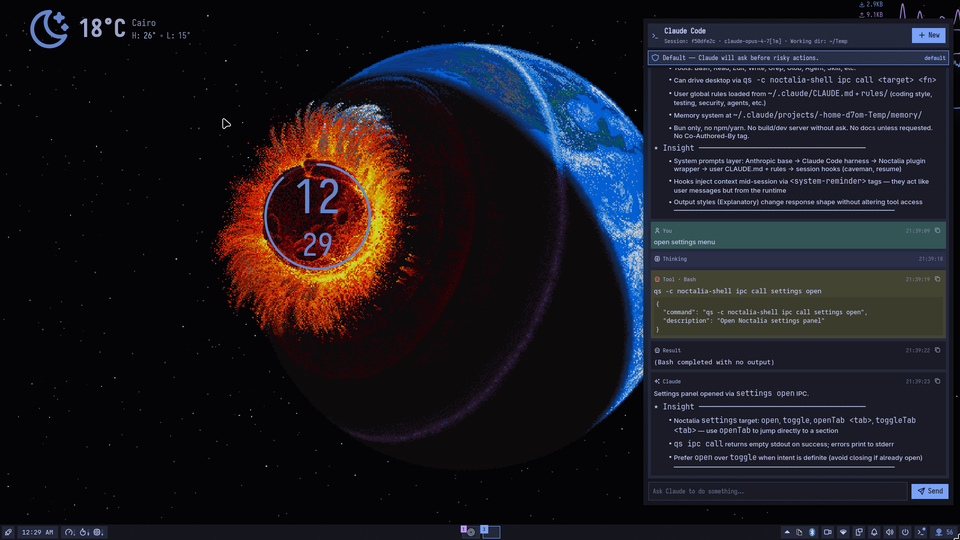Click the temperature monitor icon in taskbar
This screenshot has height=540, width=960.
[84, 532]
